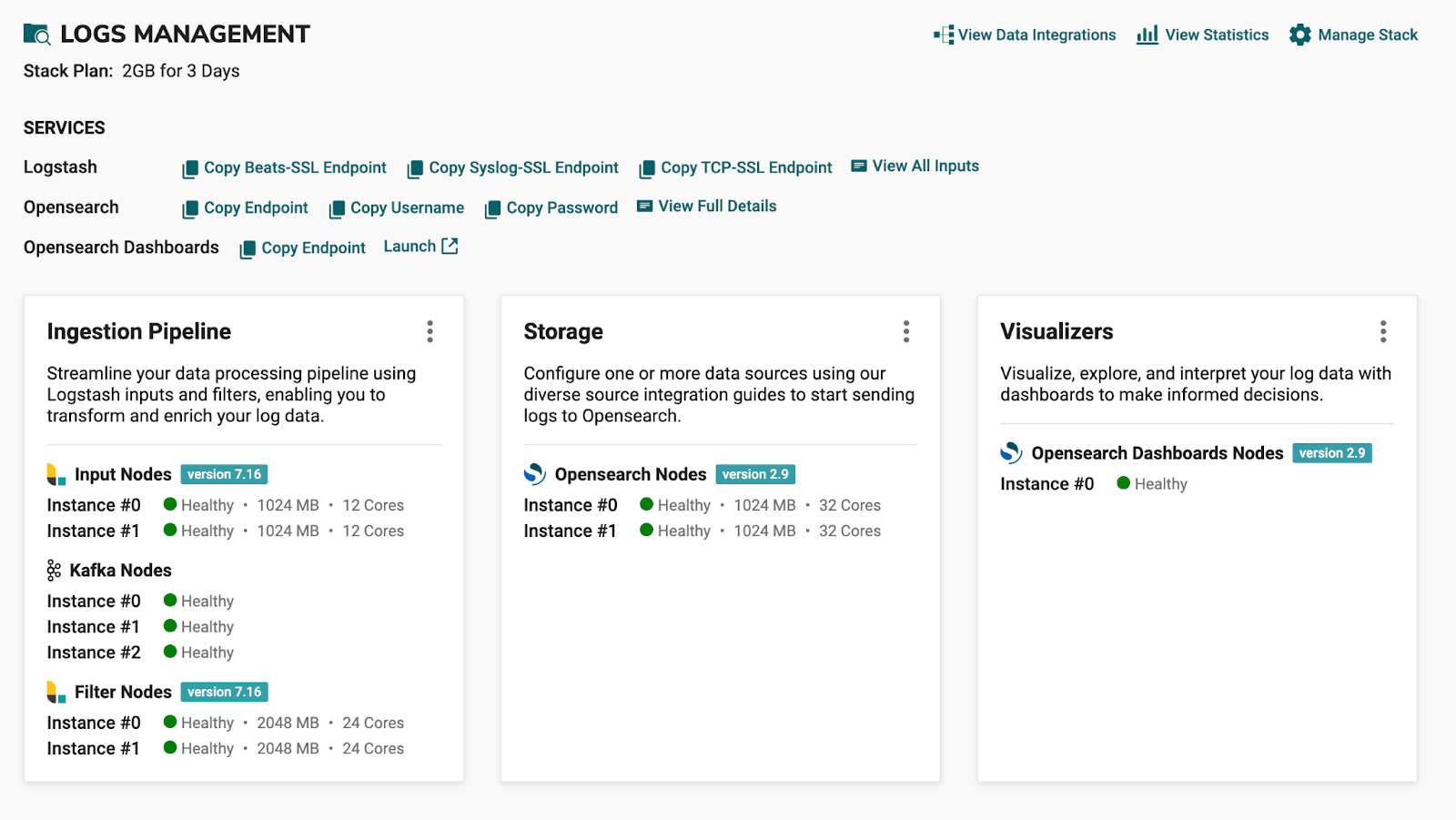Click the Manage Stack gear icon
1456x820 pixels.
pyautogui.click(x=1300, y=35)
